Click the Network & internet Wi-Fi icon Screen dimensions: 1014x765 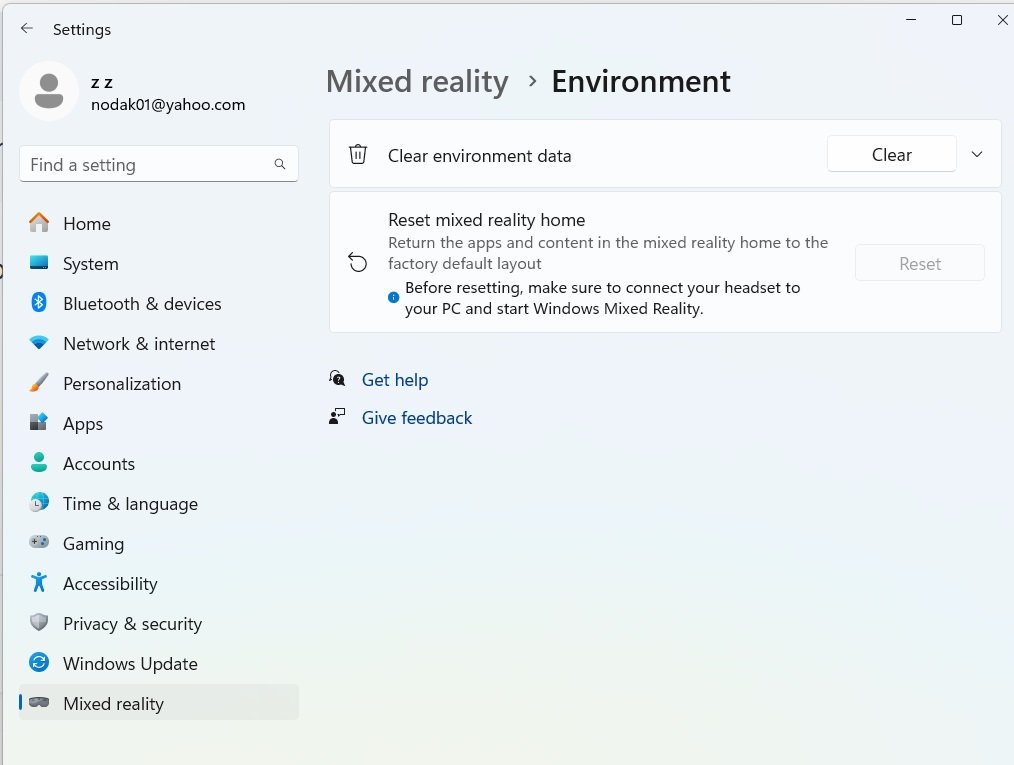pyautogui.click(x=39, y=343)
